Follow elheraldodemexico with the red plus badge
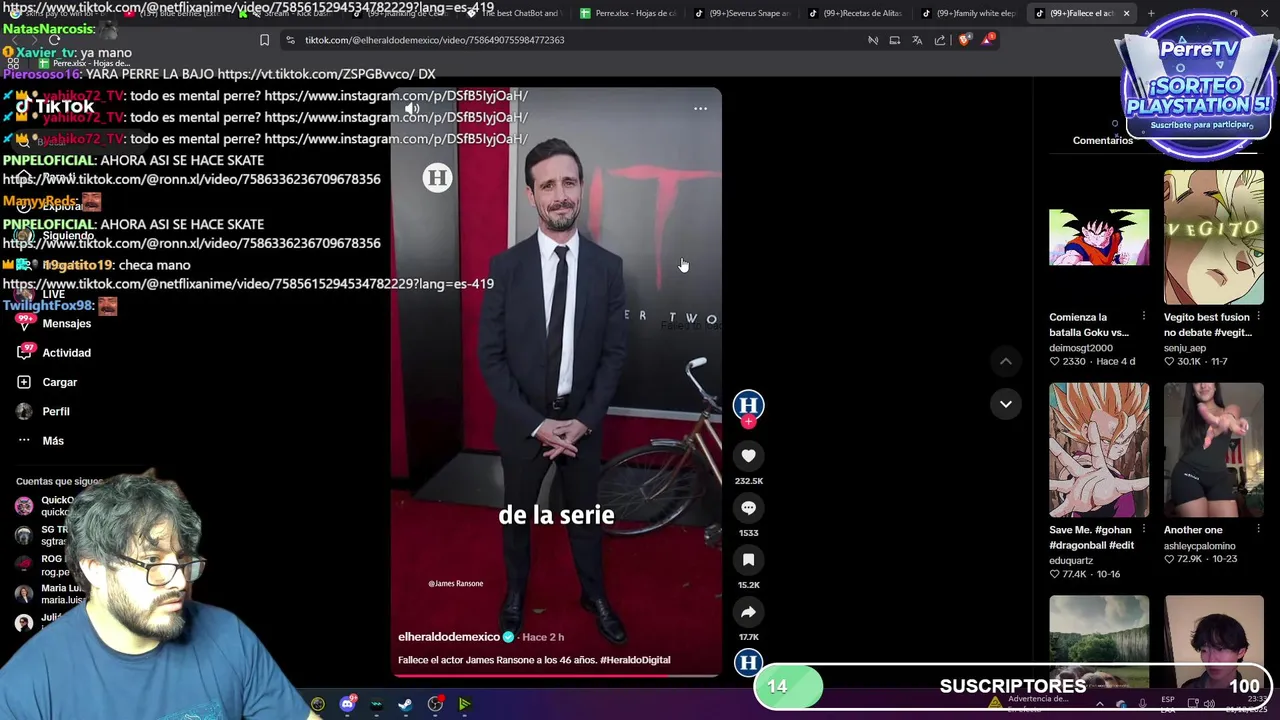The height and width of the screenshot is (720, 1280). click(x=748, y=422)
